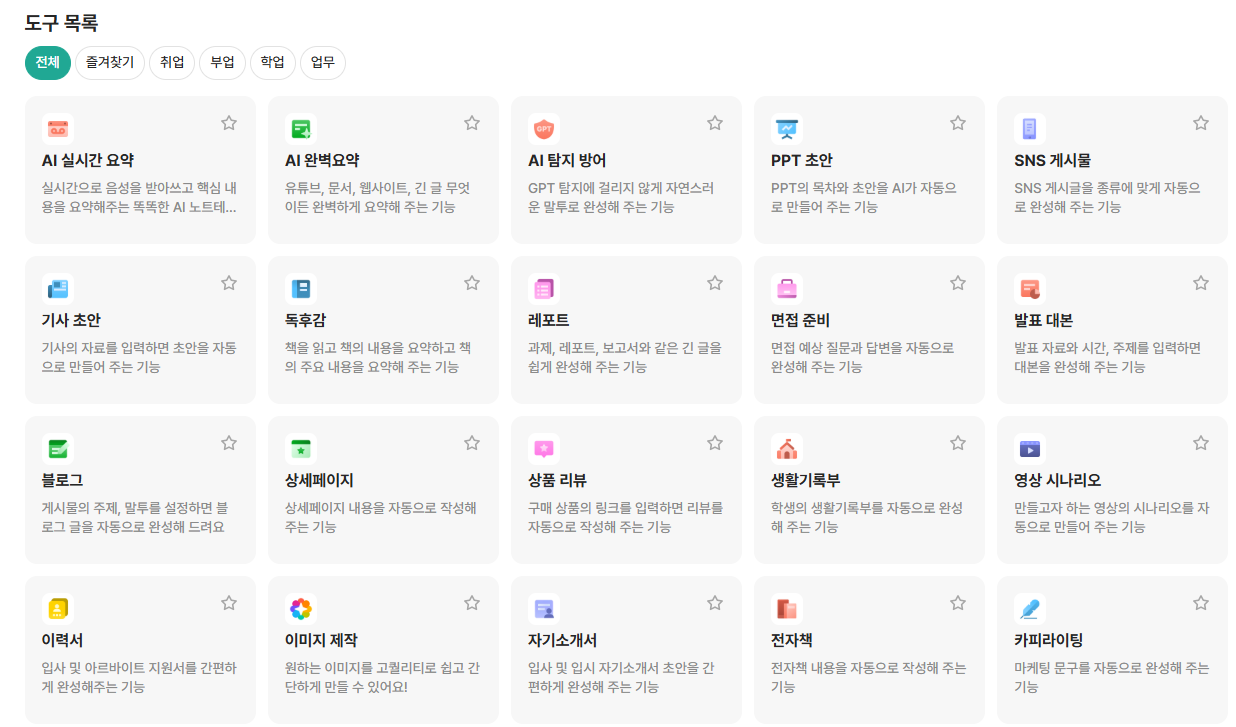Select the AI 탐지 방어 GPT icon

tap(544, 128)
